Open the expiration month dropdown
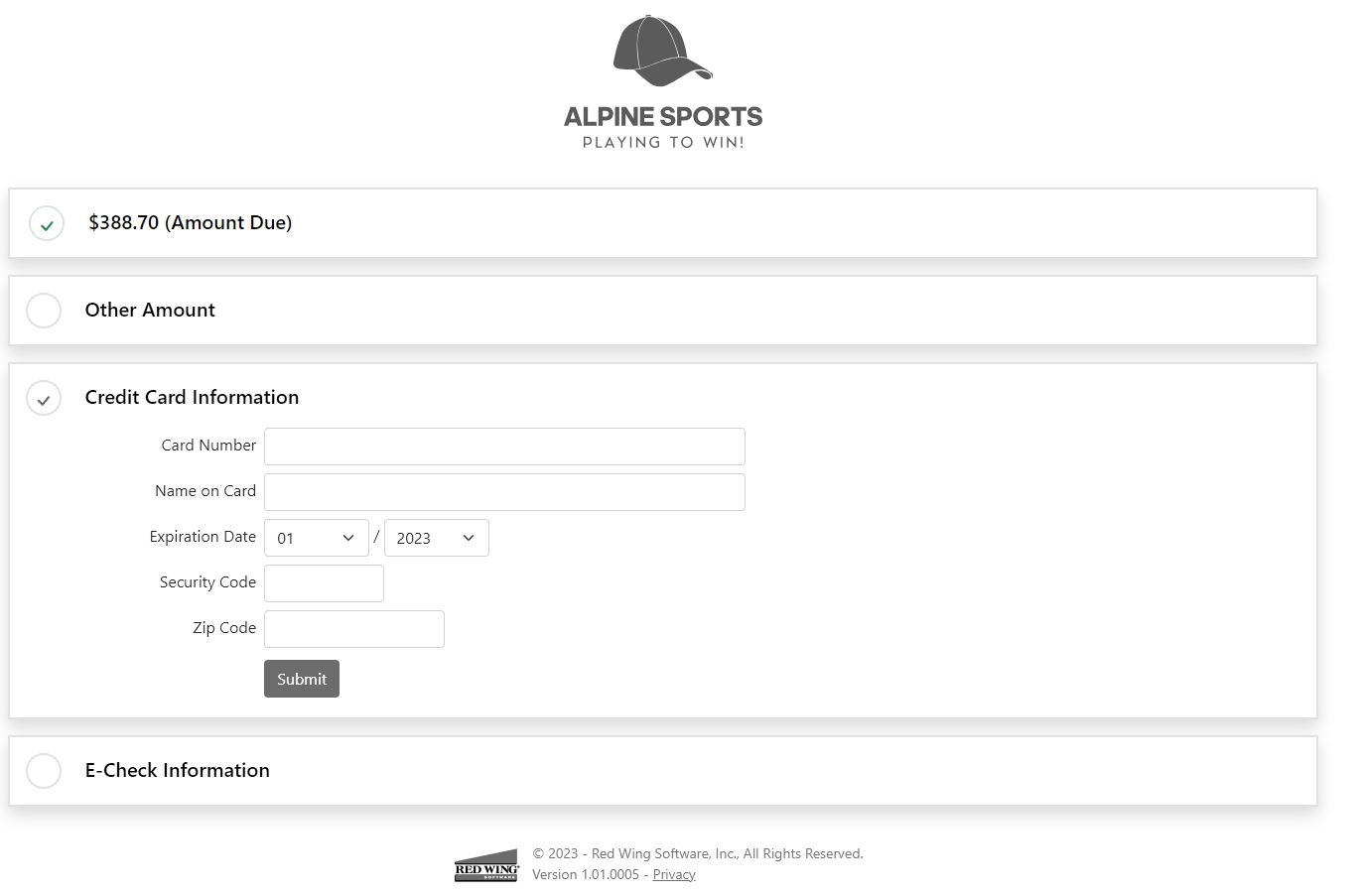The height and width of the screenshot is (896, 1362). tap(316, 538)
